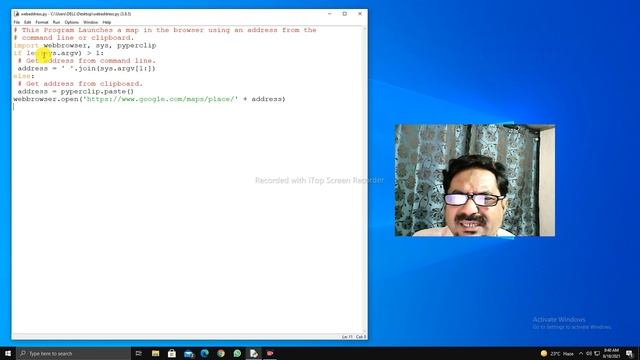Open Task View from the taskbar
The height and width of the screenshot is (360, 640).
pos(138,353)
